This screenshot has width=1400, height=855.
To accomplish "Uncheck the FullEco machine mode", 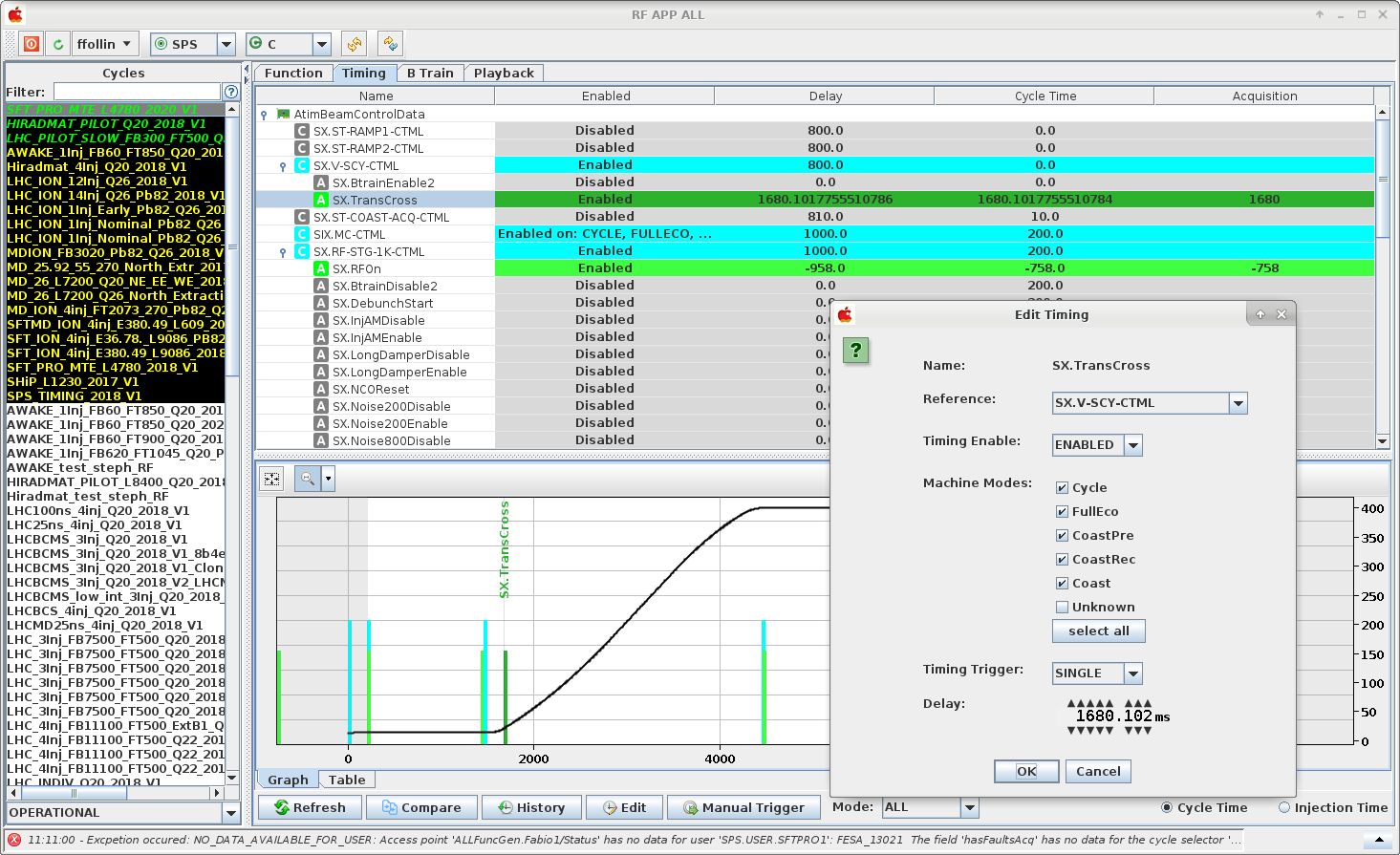I will [x=1062, y=511].
